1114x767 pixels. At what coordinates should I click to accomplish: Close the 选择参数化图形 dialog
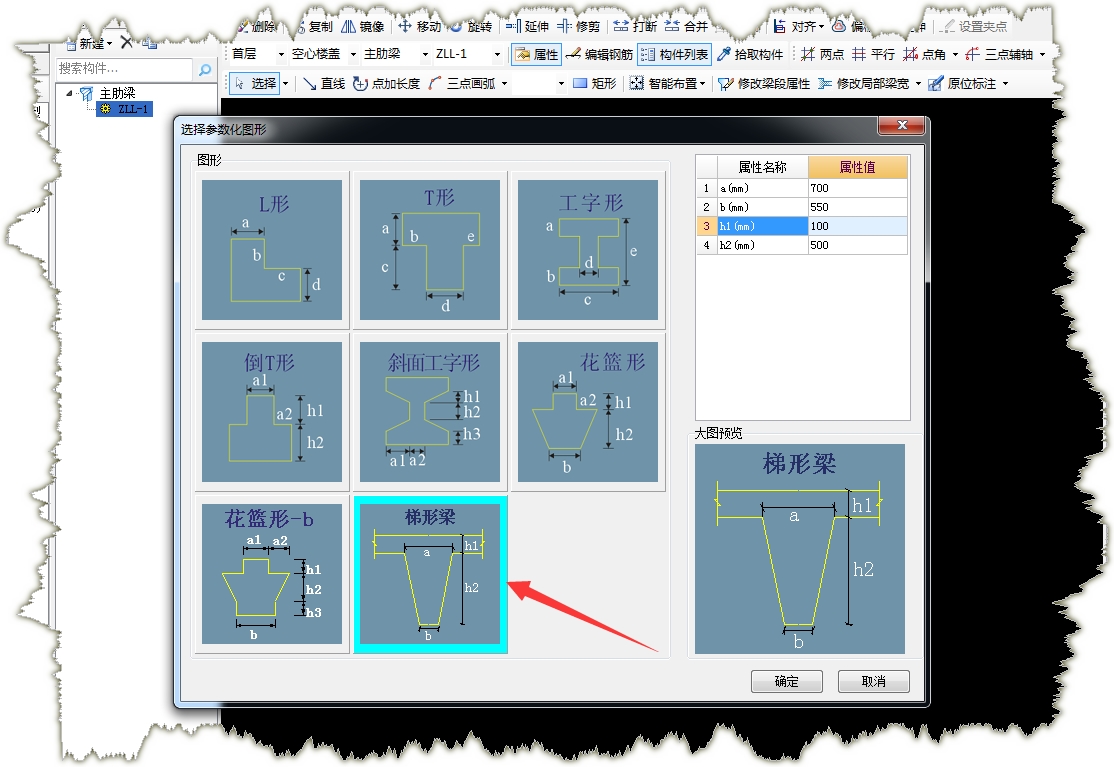coord(902,125)
